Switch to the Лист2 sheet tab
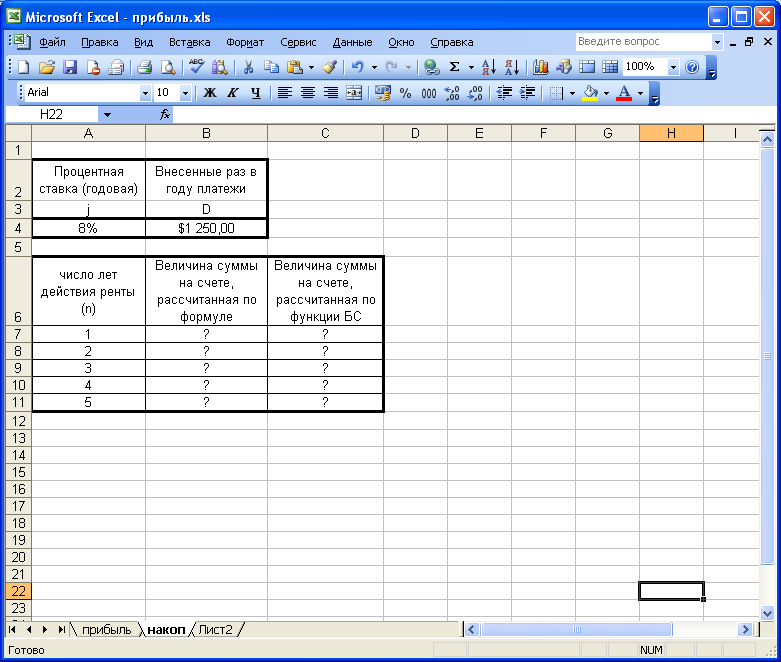 point(216,630)
